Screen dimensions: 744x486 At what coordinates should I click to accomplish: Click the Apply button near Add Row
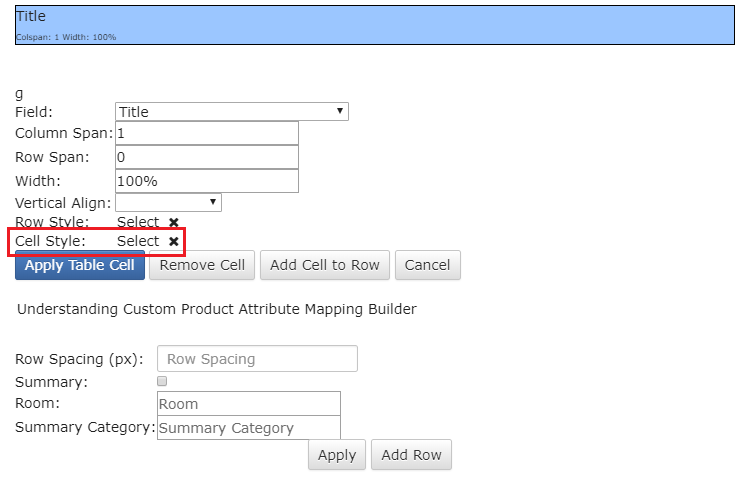pos(337,455)
